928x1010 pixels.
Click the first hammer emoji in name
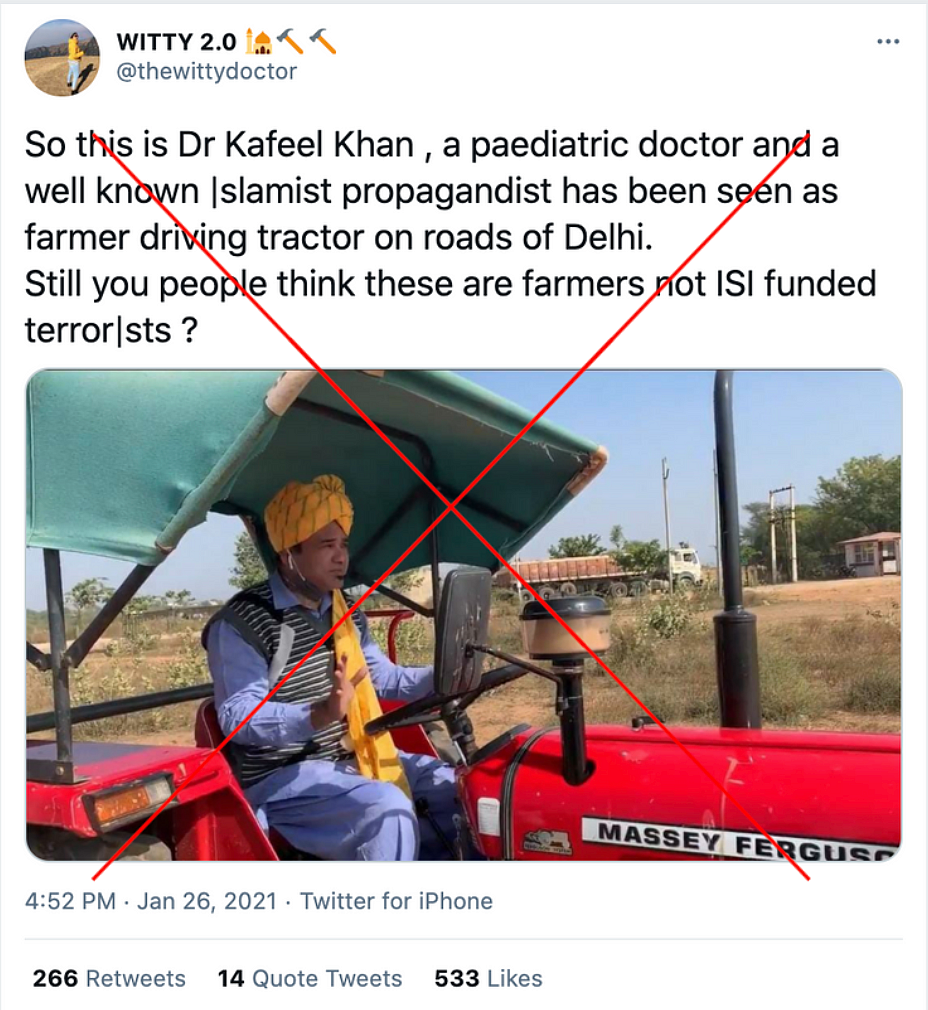point(290,42)
